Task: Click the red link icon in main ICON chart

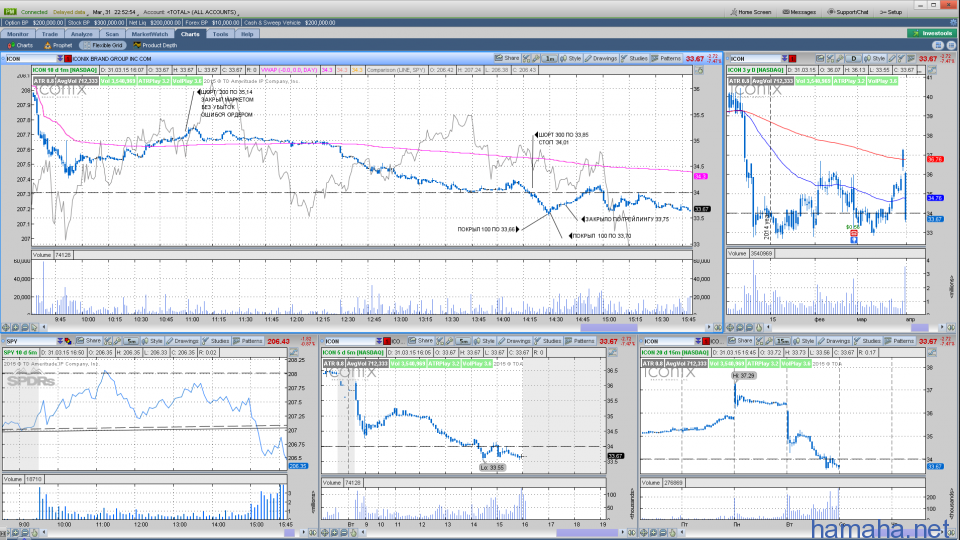Action: coord(67,58)
